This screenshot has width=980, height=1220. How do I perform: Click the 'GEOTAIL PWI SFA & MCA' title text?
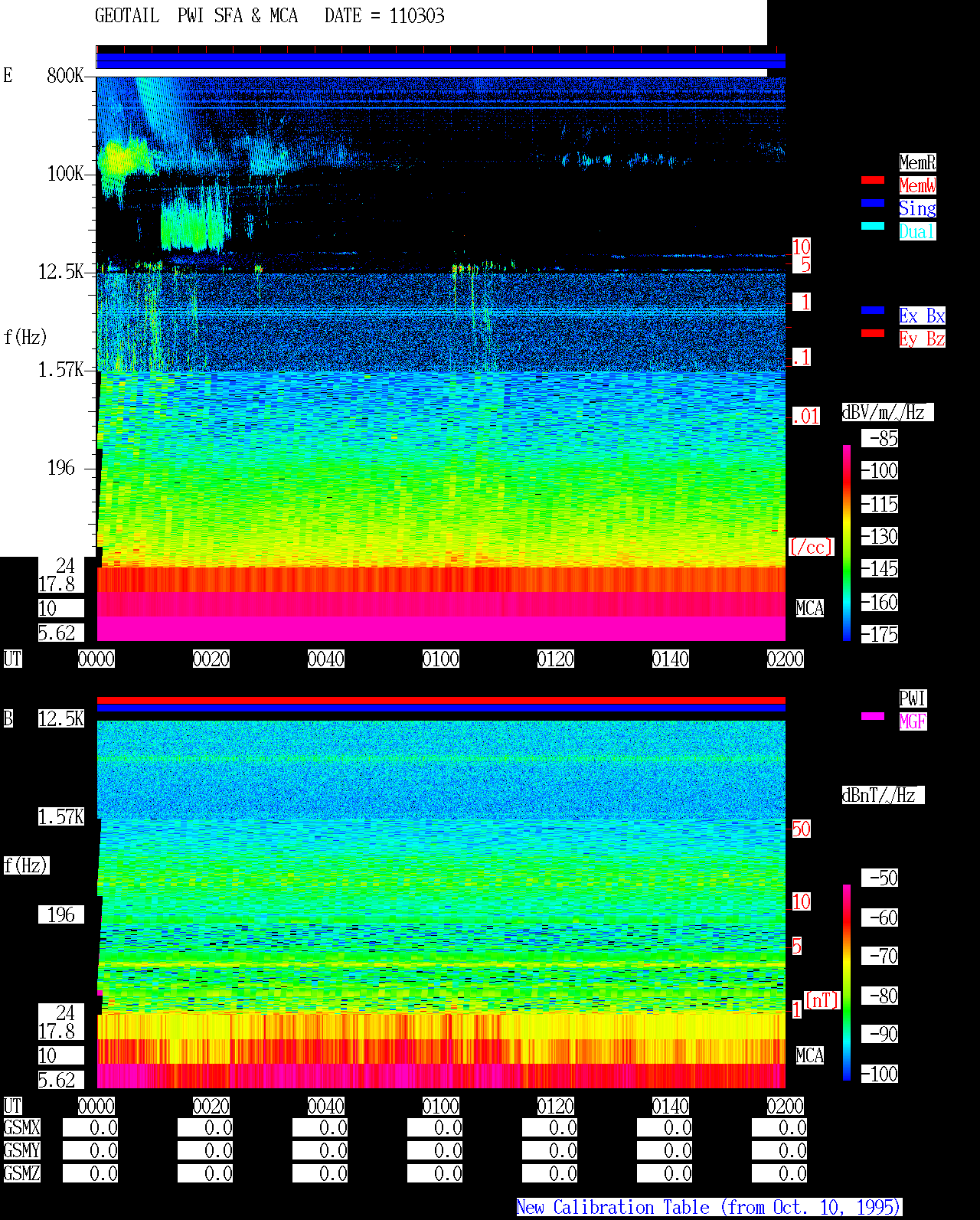click(196, 16)
